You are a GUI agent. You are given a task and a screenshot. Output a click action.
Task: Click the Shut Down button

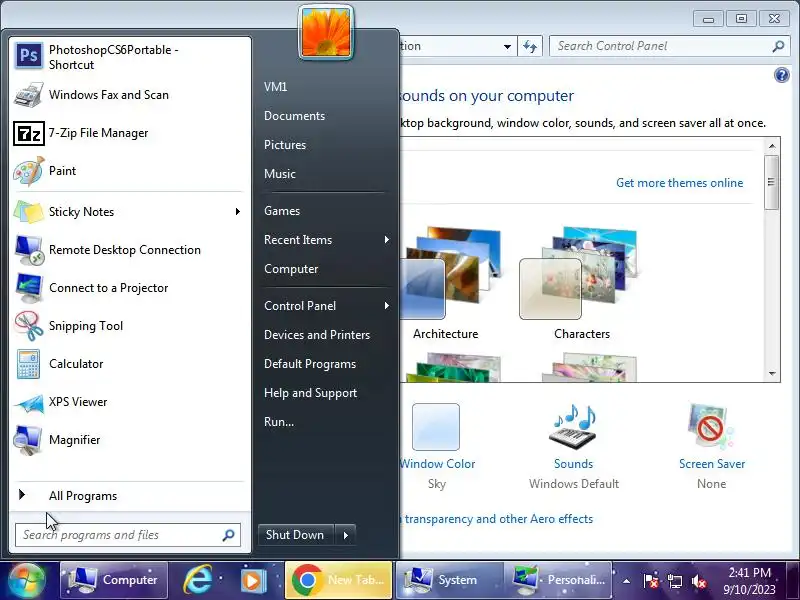click(296, 535)
